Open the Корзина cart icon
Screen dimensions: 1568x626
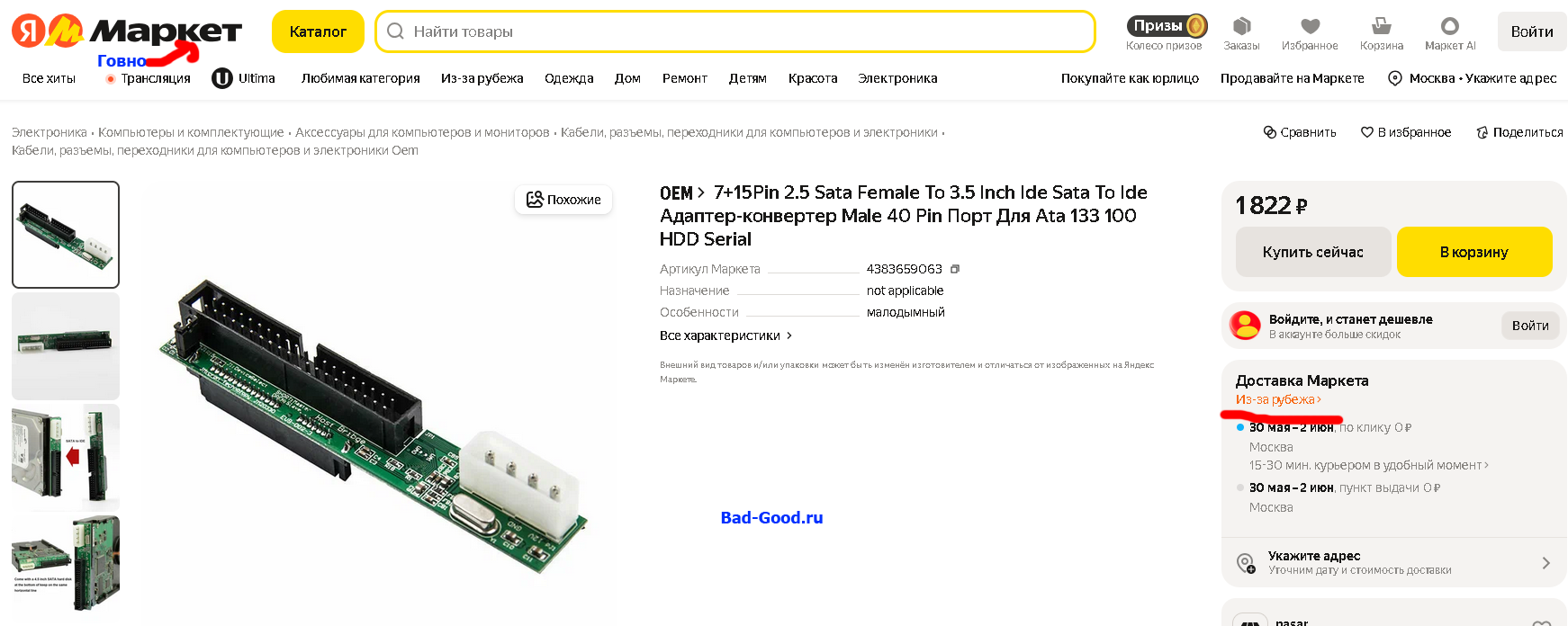pos(1381,26)
